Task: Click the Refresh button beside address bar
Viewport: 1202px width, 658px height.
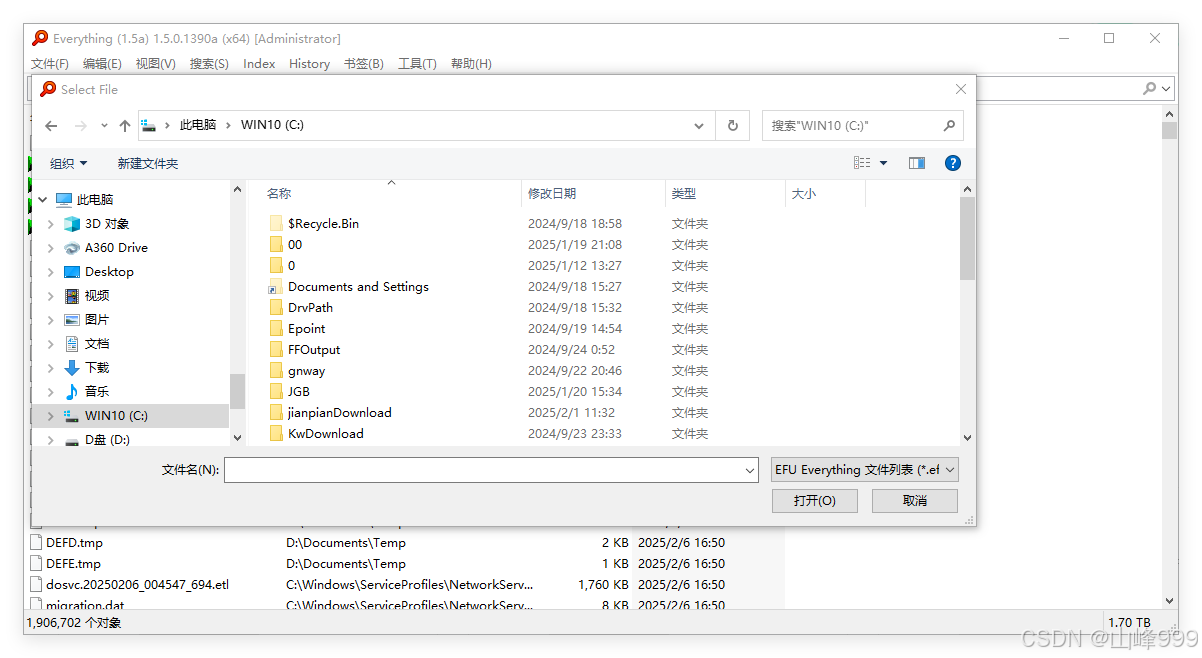Action: 732,126
